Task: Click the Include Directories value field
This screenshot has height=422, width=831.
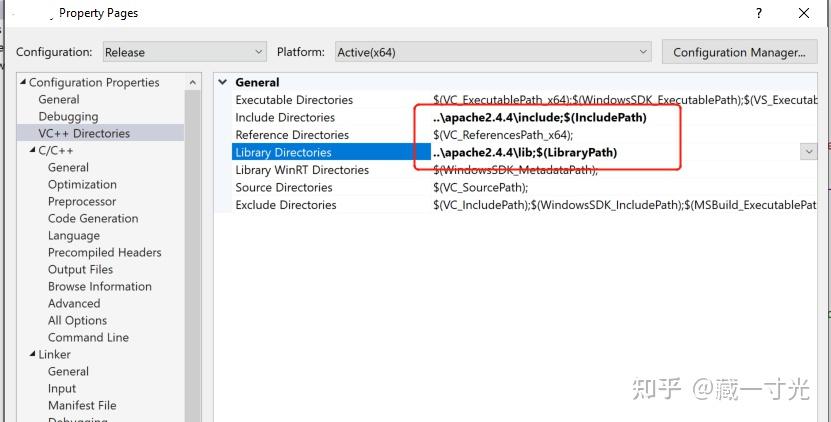Action: pos(540,118)
